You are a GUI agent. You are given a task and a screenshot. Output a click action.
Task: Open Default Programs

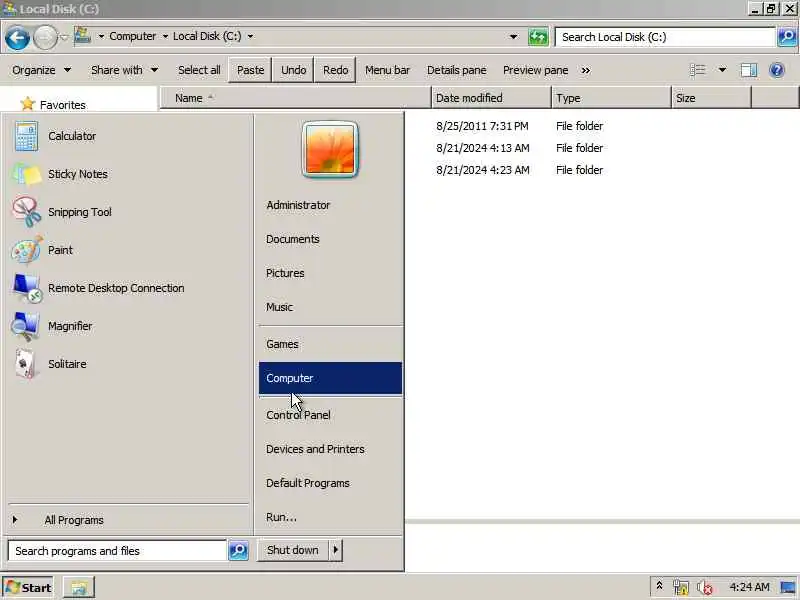(x=330, y=483)
